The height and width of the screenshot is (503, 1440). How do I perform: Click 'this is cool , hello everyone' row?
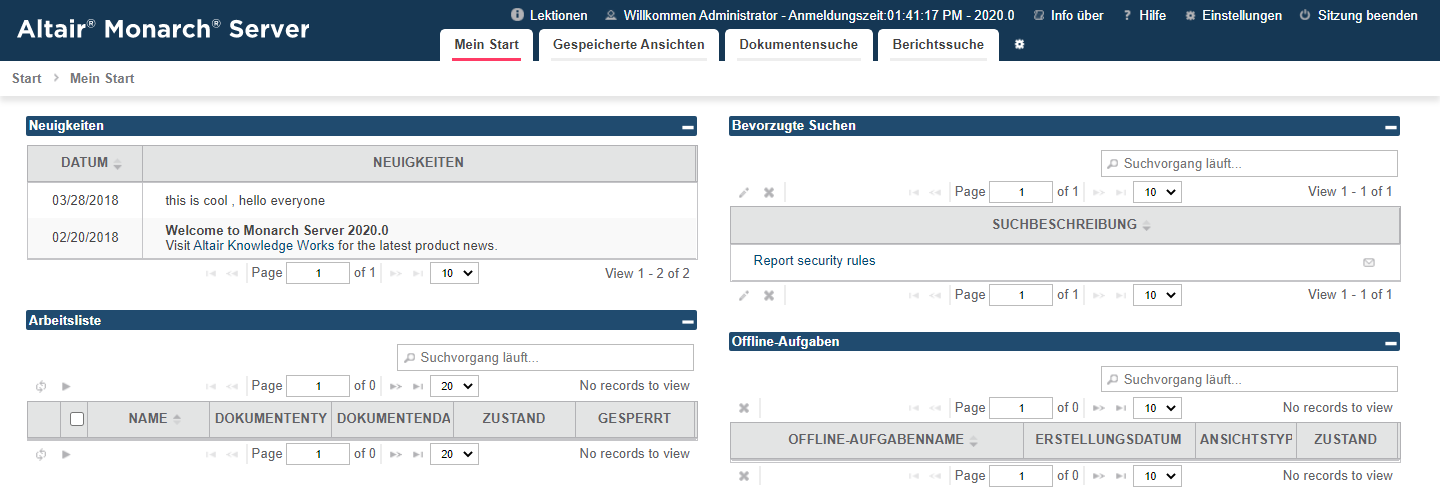click(361, 201)
